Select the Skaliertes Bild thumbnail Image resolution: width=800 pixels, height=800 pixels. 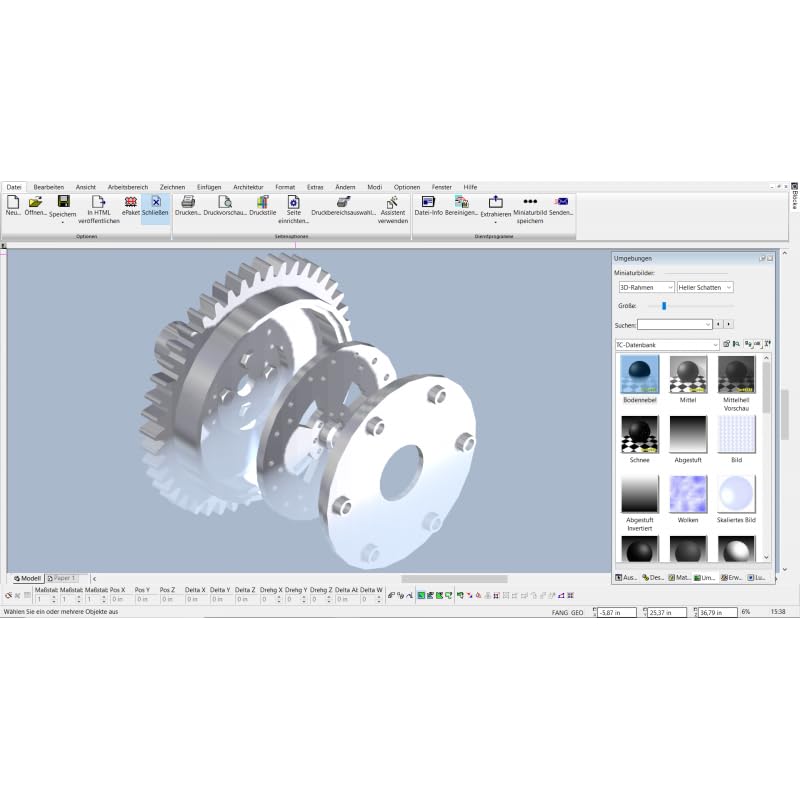[736, 494]
